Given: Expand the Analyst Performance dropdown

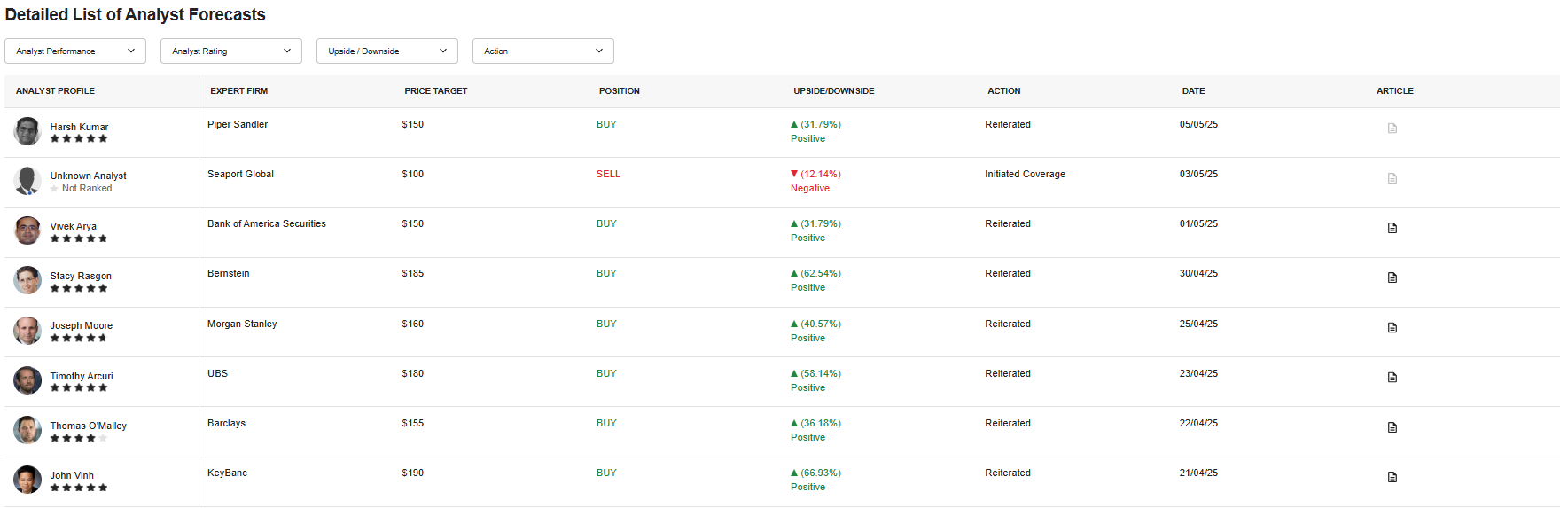Looking at the screenshot, I should (75, 51).
